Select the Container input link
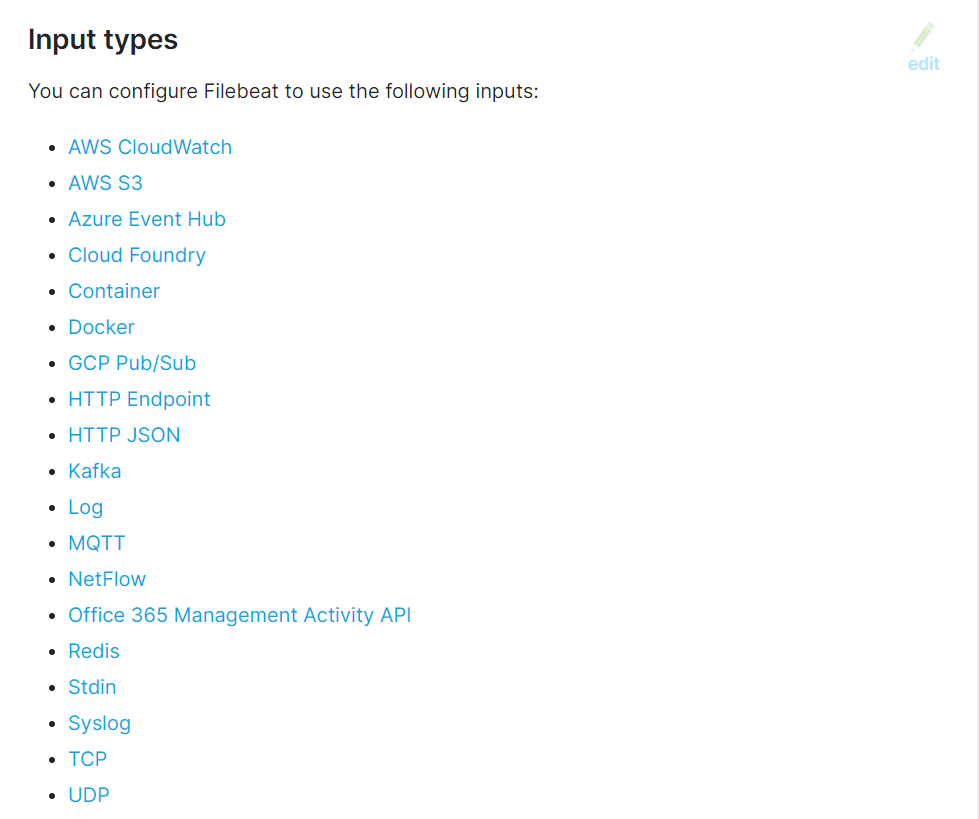Screen dimensions: 979x819 tap(114, 291)
